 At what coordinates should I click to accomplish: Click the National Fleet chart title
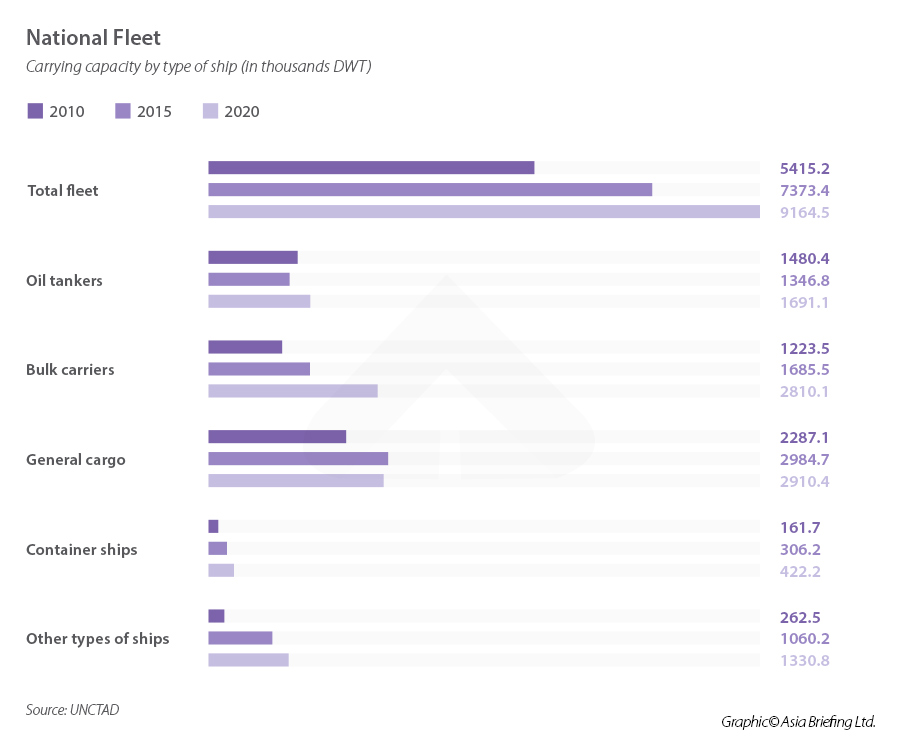click(93, 38)
